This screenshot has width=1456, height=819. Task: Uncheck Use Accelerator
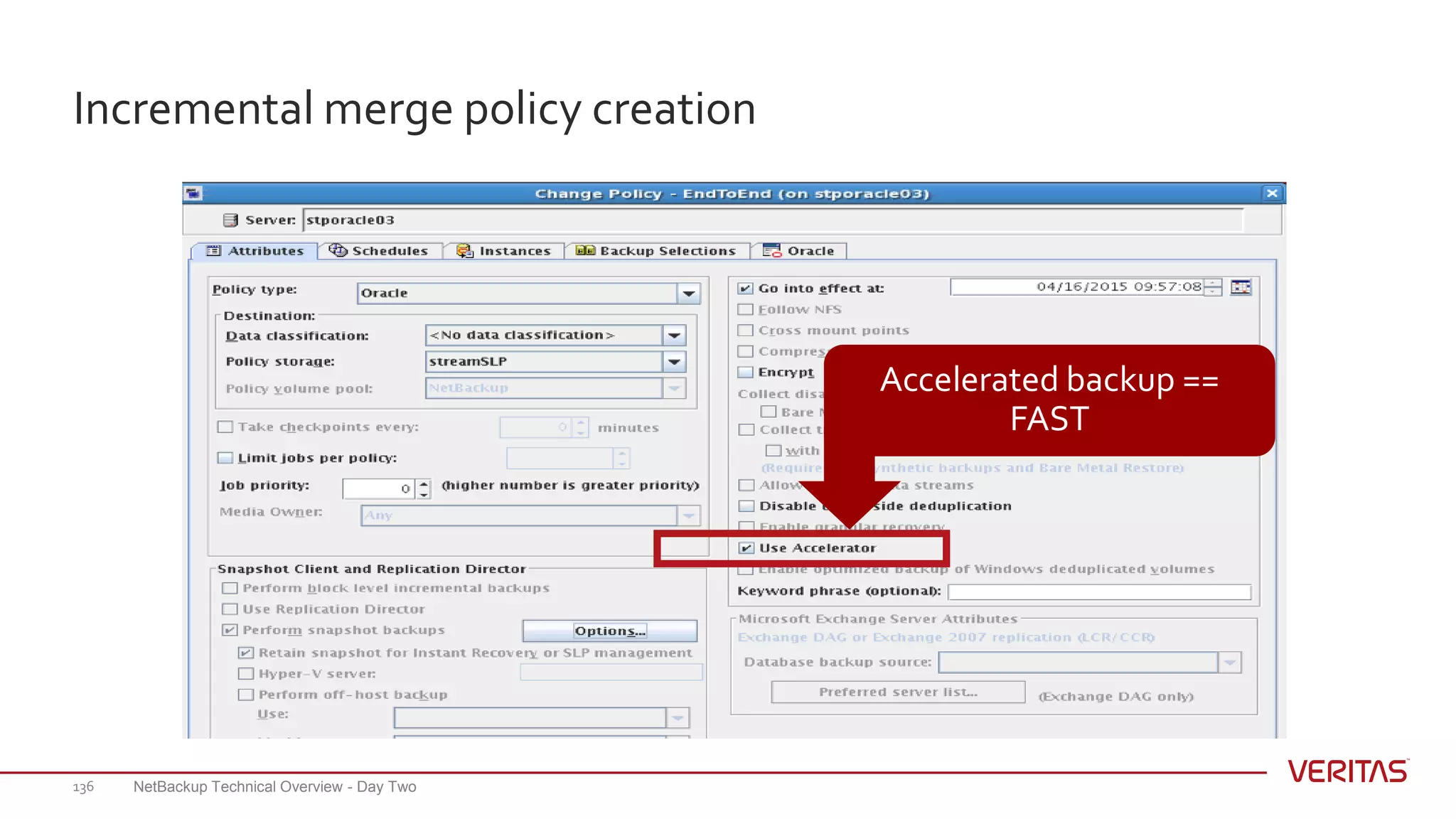[746, 548]
